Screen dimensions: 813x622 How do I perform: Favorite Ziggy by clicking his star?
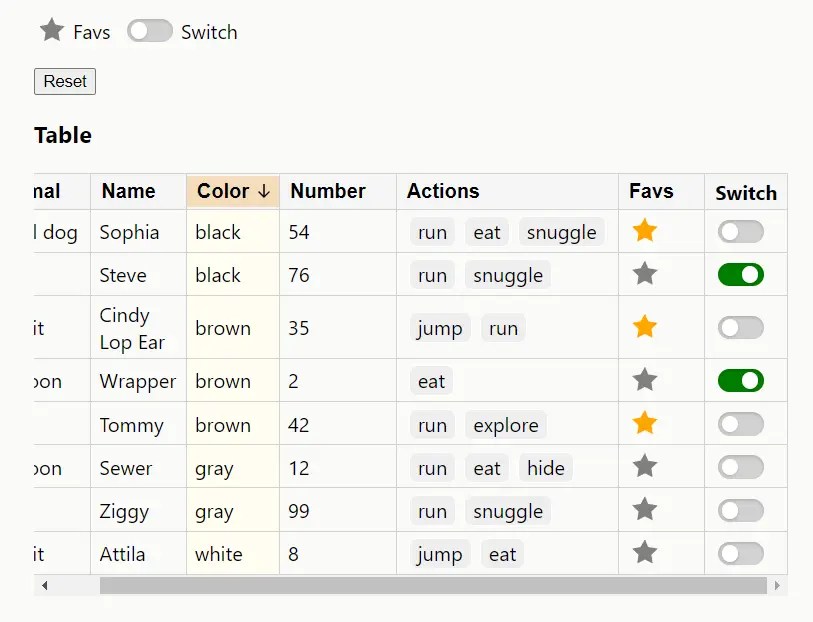645,510
